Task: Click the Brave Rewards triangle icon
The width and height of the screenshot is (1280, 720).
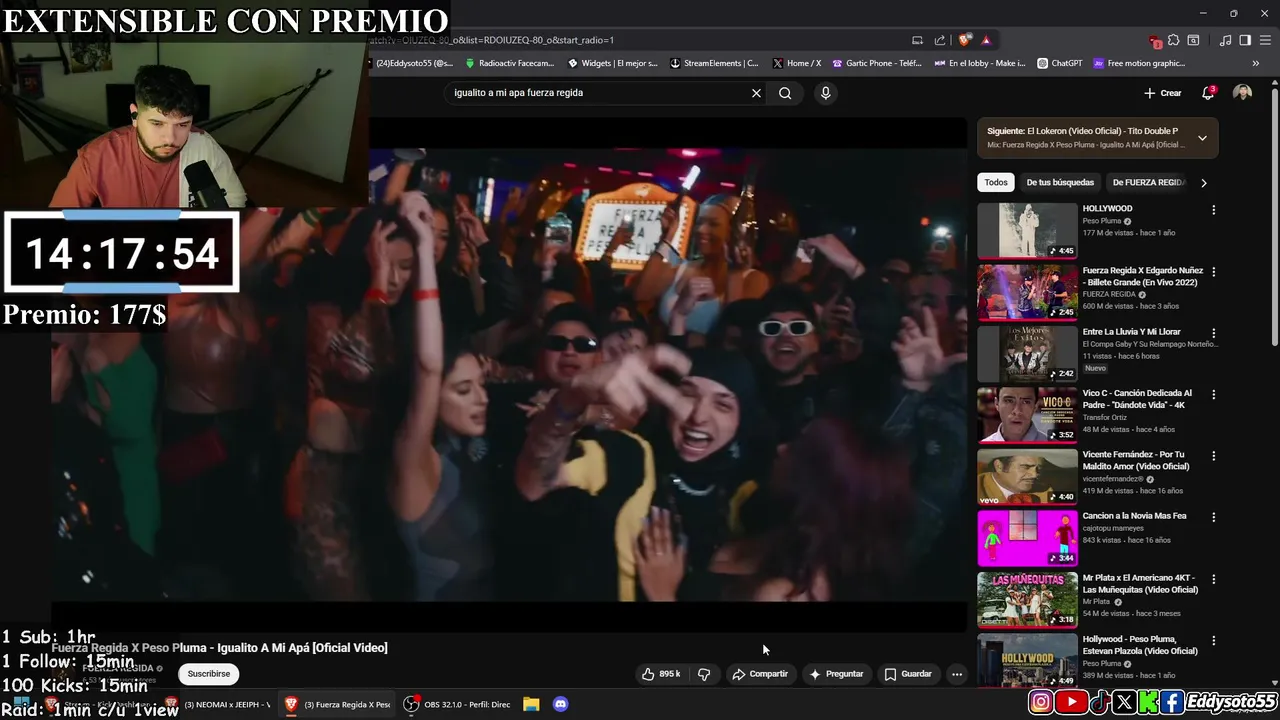Action: pos(986,40)
